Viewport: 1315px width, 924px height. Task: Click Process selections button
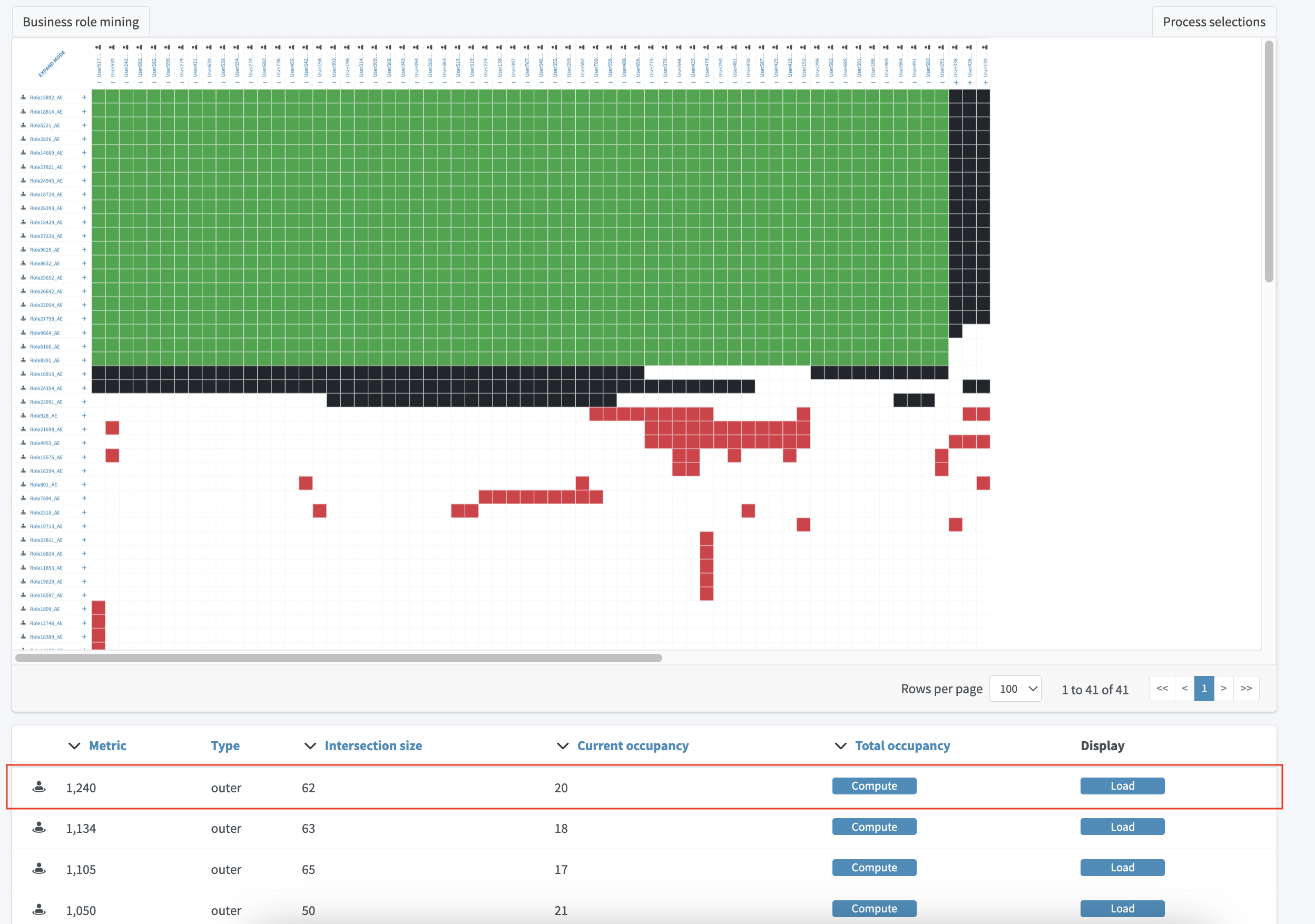coord(1214,22)
